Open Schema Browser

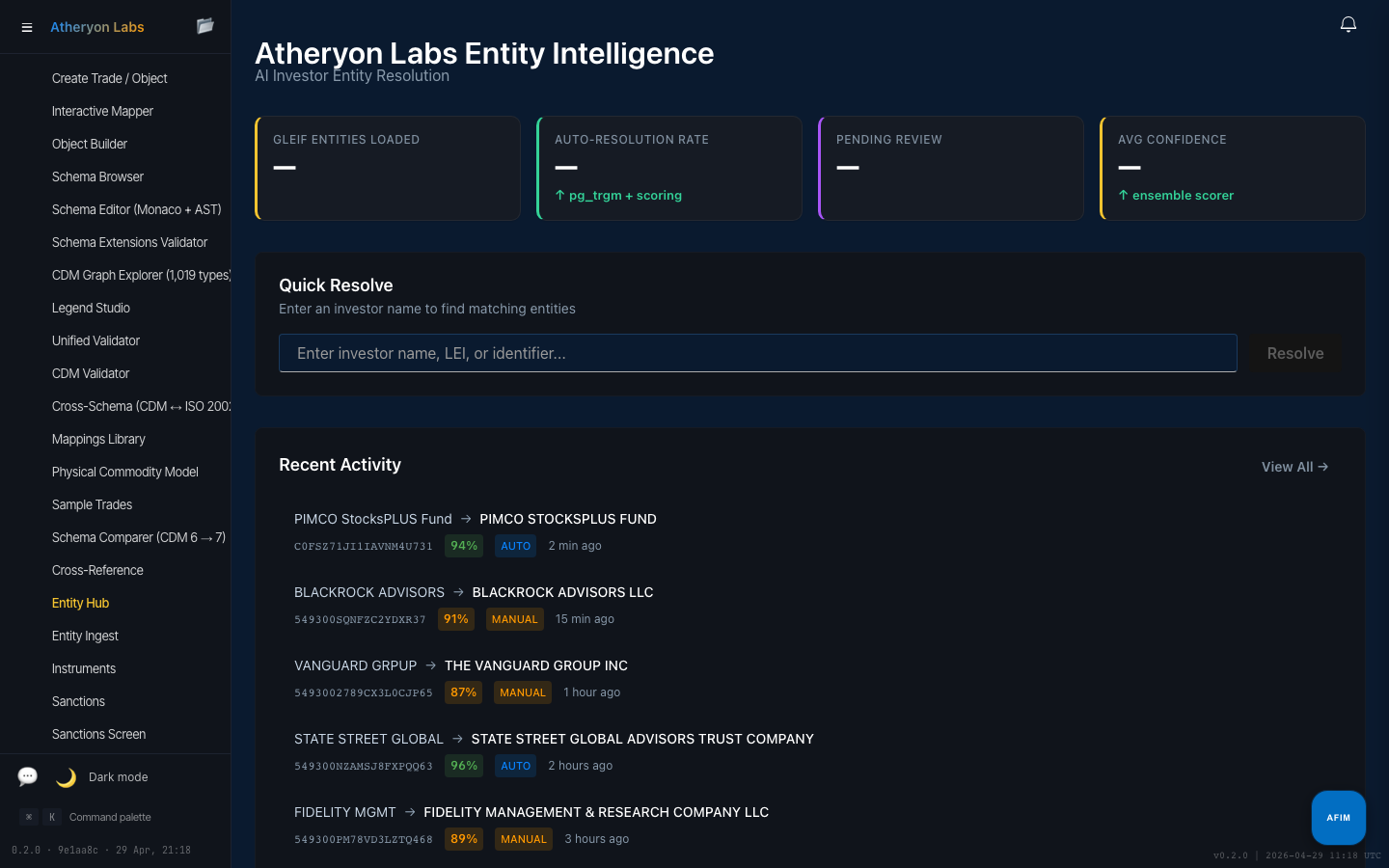tap(97, 176)
